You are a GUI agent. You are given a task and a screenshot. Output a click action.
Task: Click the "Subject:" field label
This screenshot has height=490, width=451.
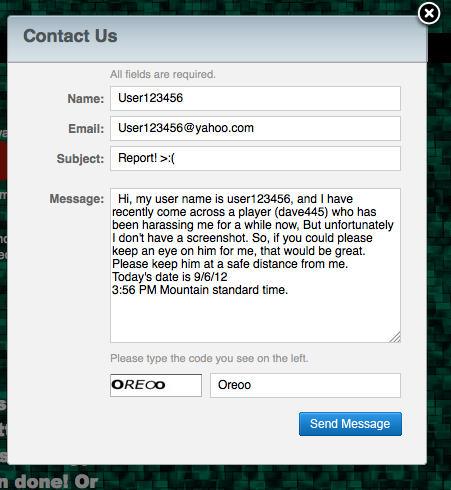[80, 159]
